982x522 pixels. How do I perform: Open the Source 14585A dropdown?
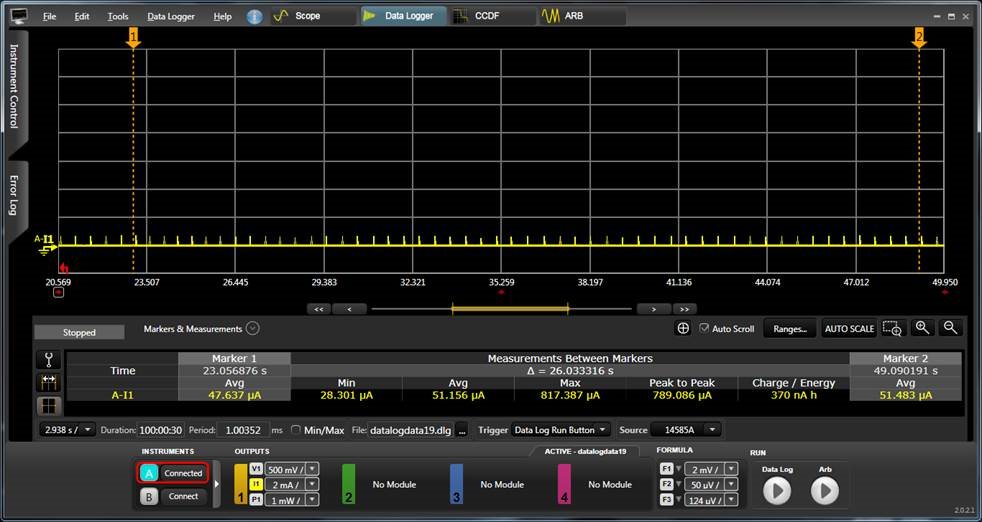pyautogui.click(x=685, y=430)
